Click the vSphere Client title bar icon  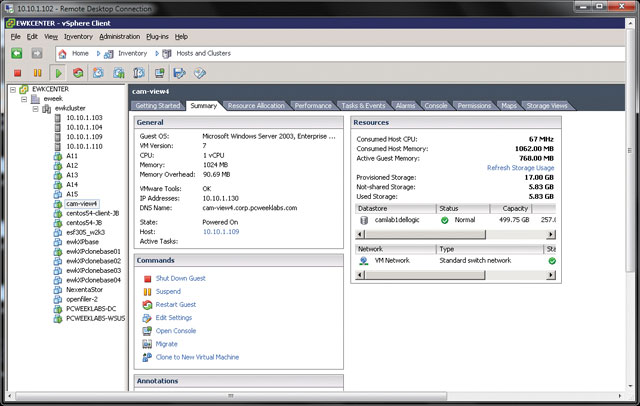pyautogui.click(x=11, y=23)
